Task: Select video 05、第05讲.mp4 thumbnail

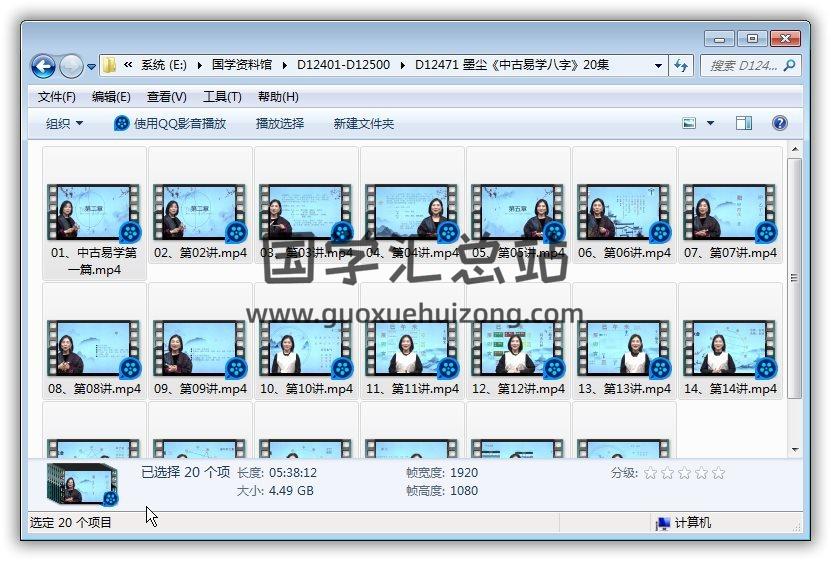Action: (518, 212)
